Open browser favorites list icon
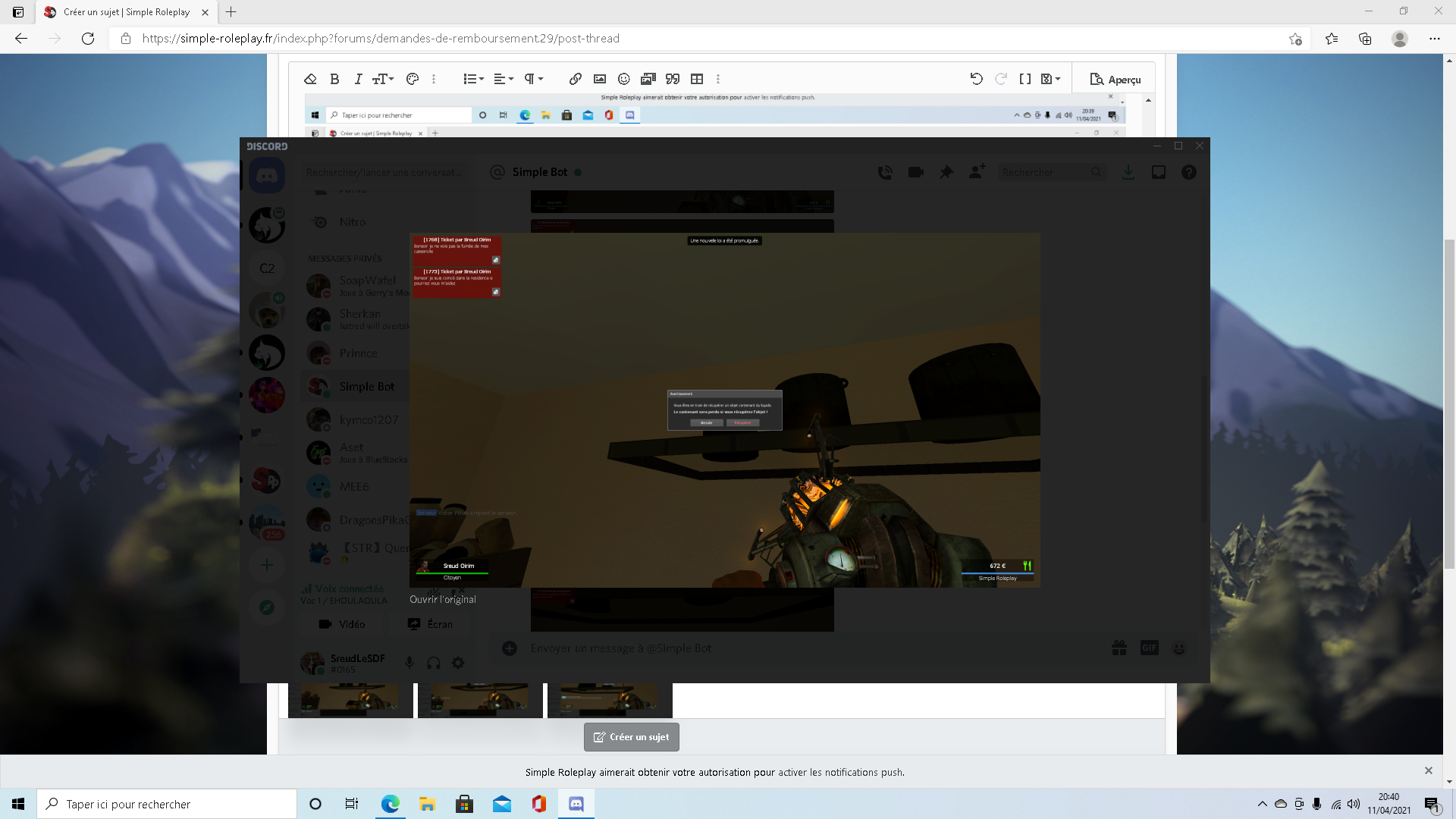 (x=1332, y=39)
